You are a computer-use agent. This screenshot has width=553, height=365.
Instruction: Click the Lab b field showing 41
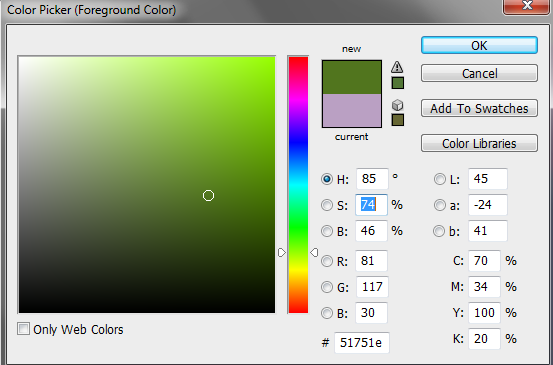(x=488, y=231)
